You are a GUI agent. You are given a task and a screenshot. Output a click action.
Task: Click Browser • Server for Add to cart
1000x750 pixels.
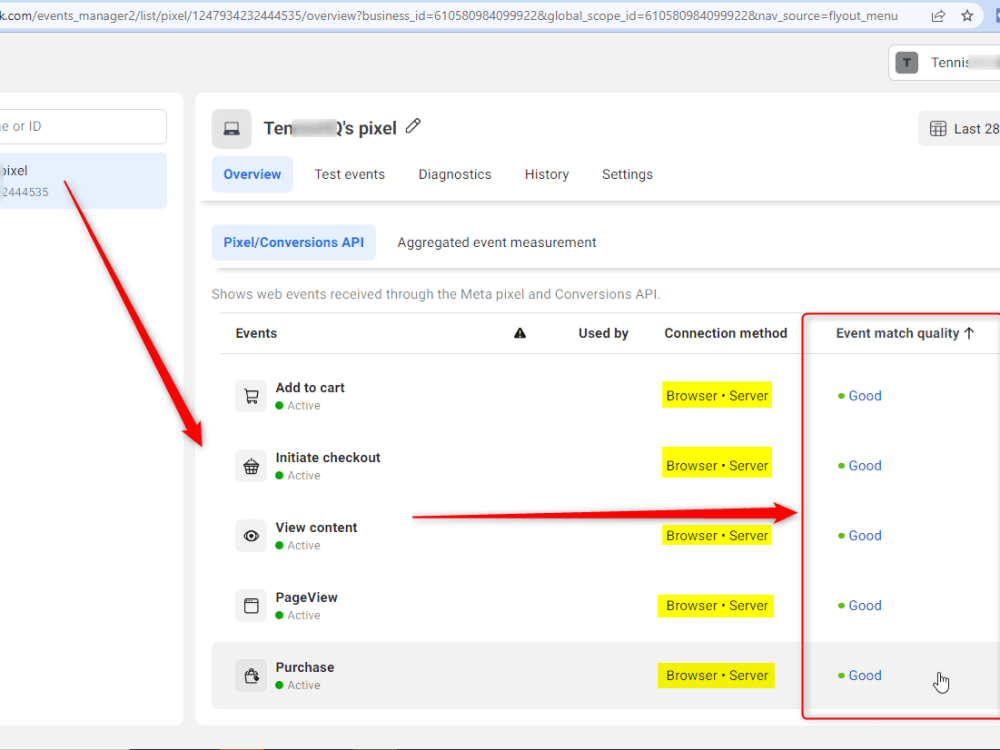tap(717, 395)
